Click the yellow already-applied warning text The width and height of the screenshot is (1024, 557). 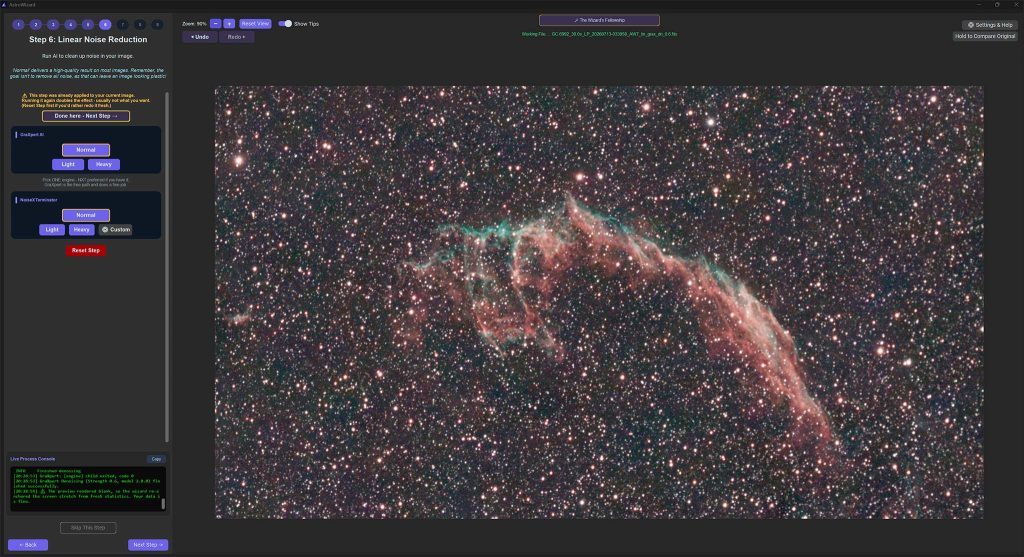pyautogui.click(x=86, y=100)
